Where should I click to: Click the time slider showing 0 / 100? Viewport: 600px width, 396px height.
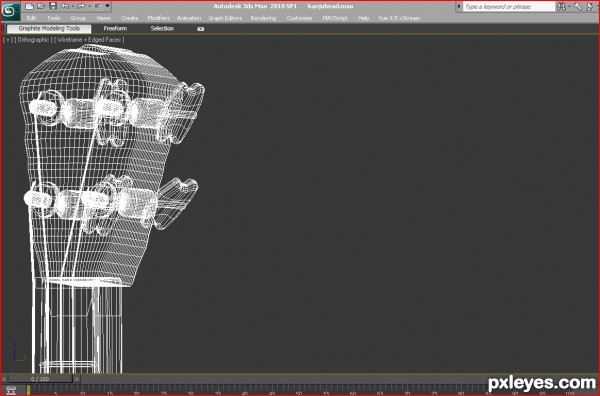click(40, 379)
